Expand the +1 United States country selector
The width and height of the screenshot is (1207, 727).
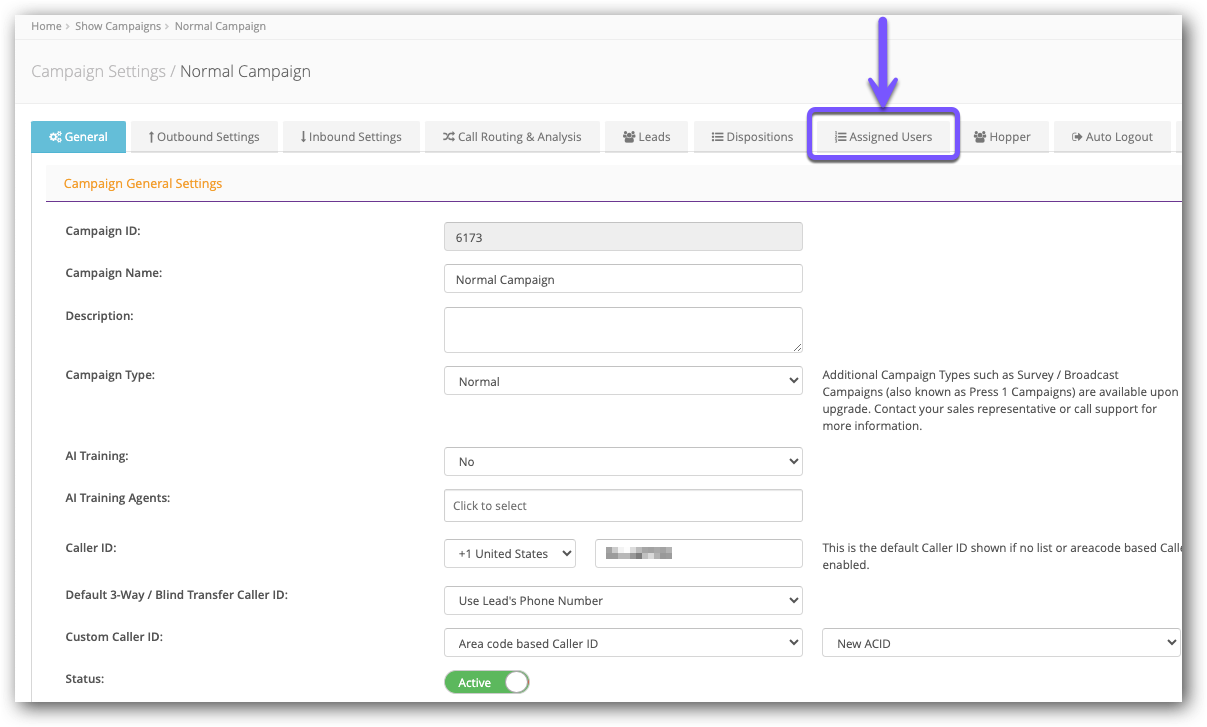click(x=509, y=554)
